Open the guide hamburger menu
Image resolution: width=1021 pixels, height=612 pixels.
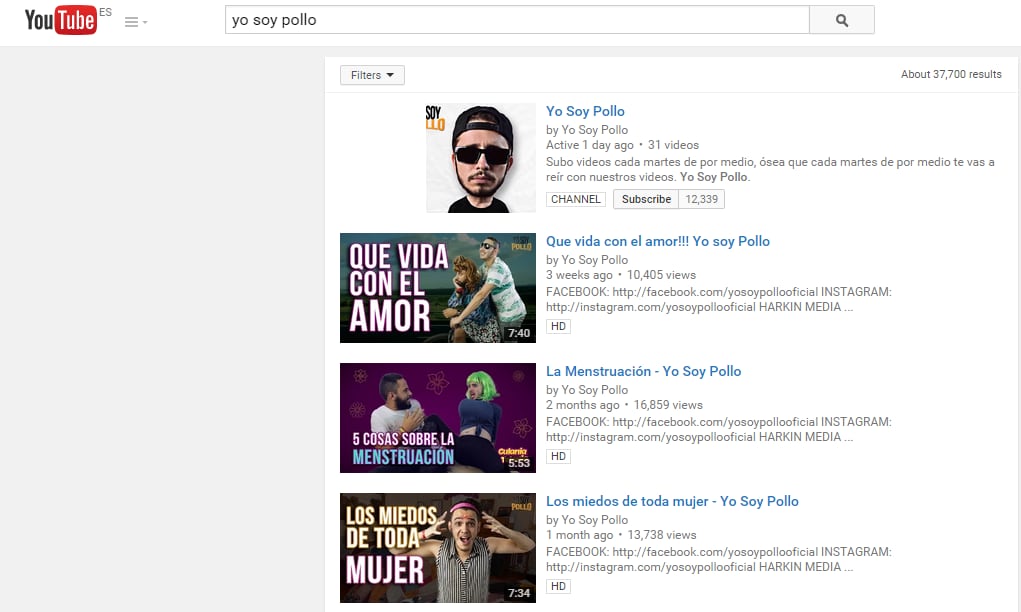click(135, 22)
